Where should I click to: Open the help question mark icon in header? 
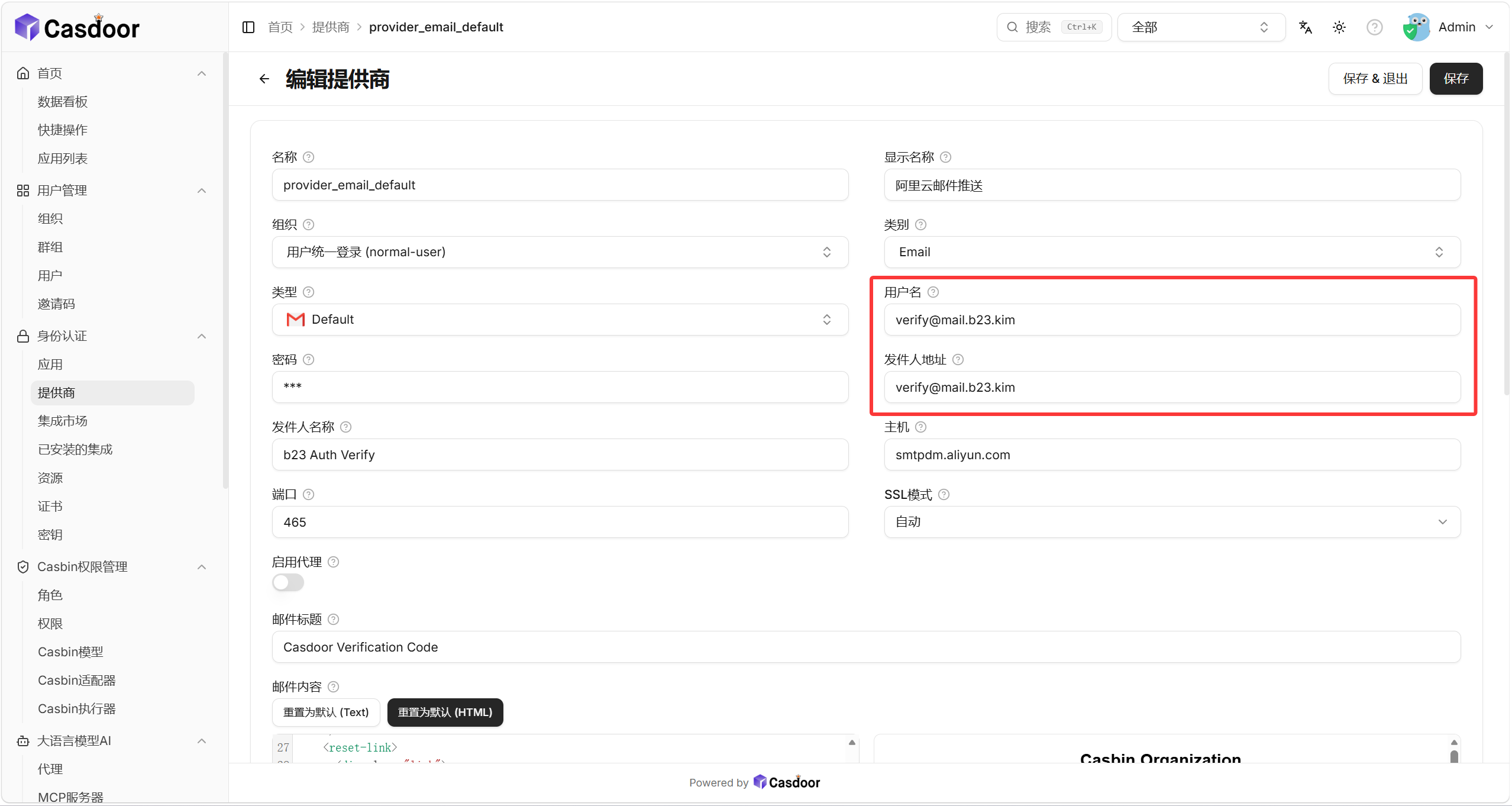(1375, 27)
